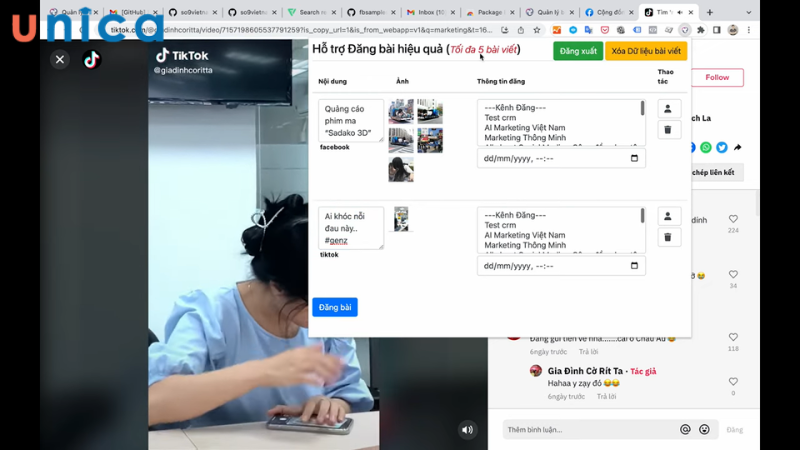
Task: Select Marketing Thông Minh in facebook row list
Action: pos(525,138)
